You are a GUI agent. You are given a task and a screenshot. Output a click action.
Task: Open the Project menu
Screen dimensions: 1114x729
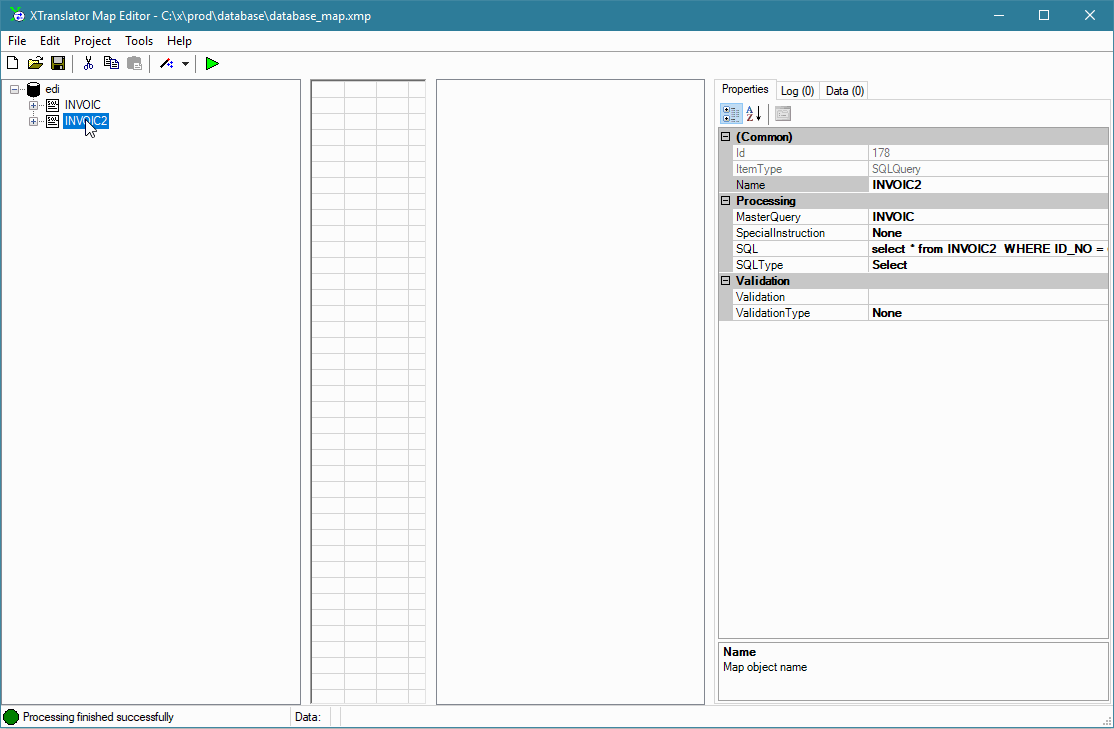click(x=92, y=40)
